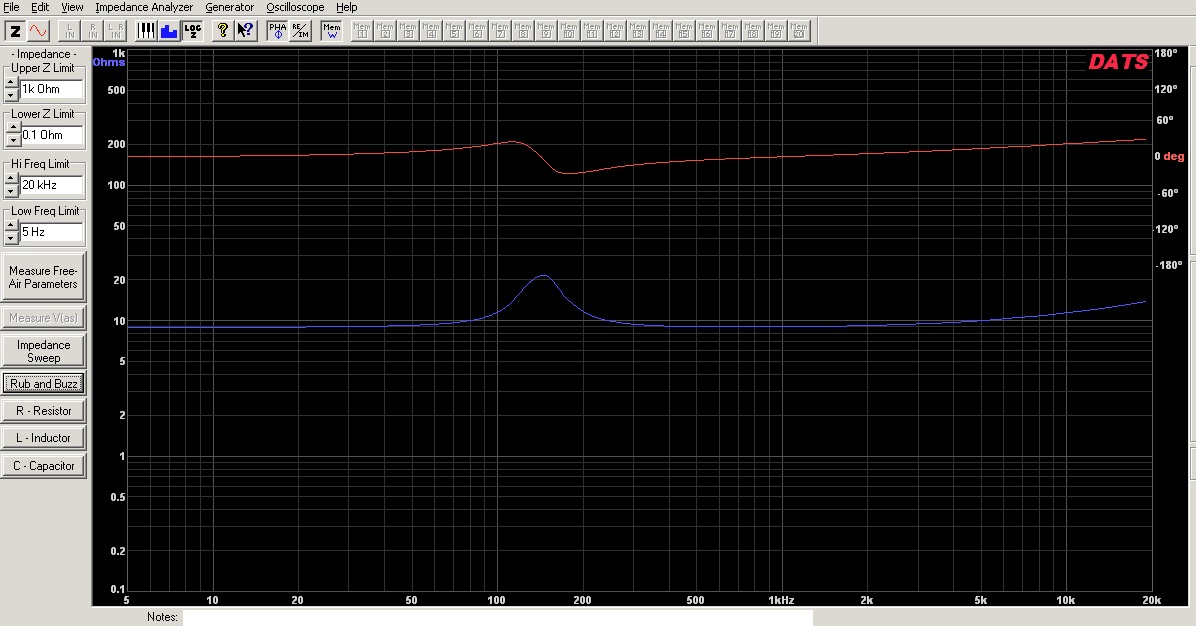Toggle the RE/IM display icon

click(301, 31)
